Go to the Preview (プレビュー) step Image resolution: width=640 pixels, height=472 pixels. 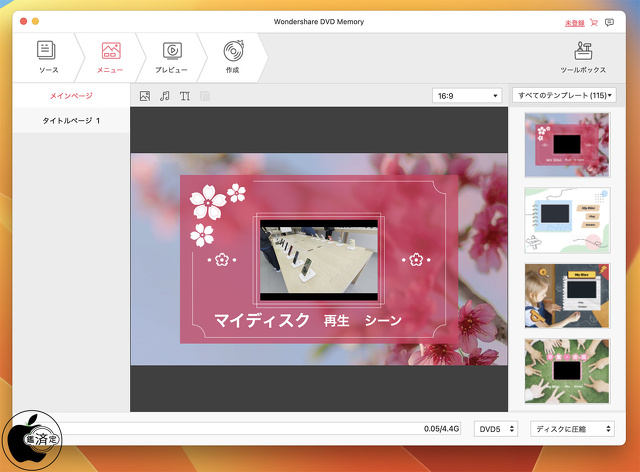click(x=171, y=57)
